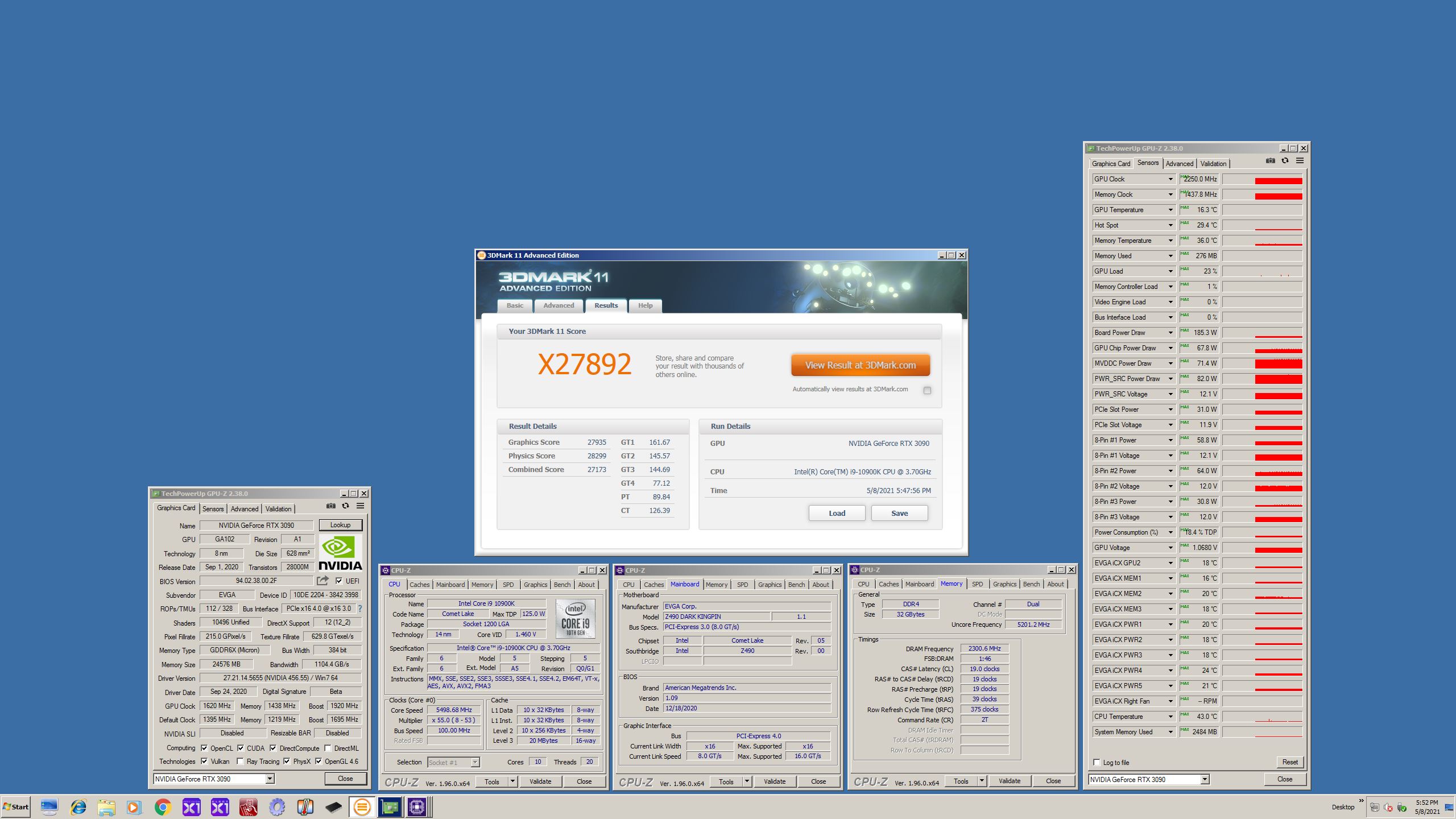
Task: Click the Bus Interface question mark icon
Action: (x=359, y=609)
